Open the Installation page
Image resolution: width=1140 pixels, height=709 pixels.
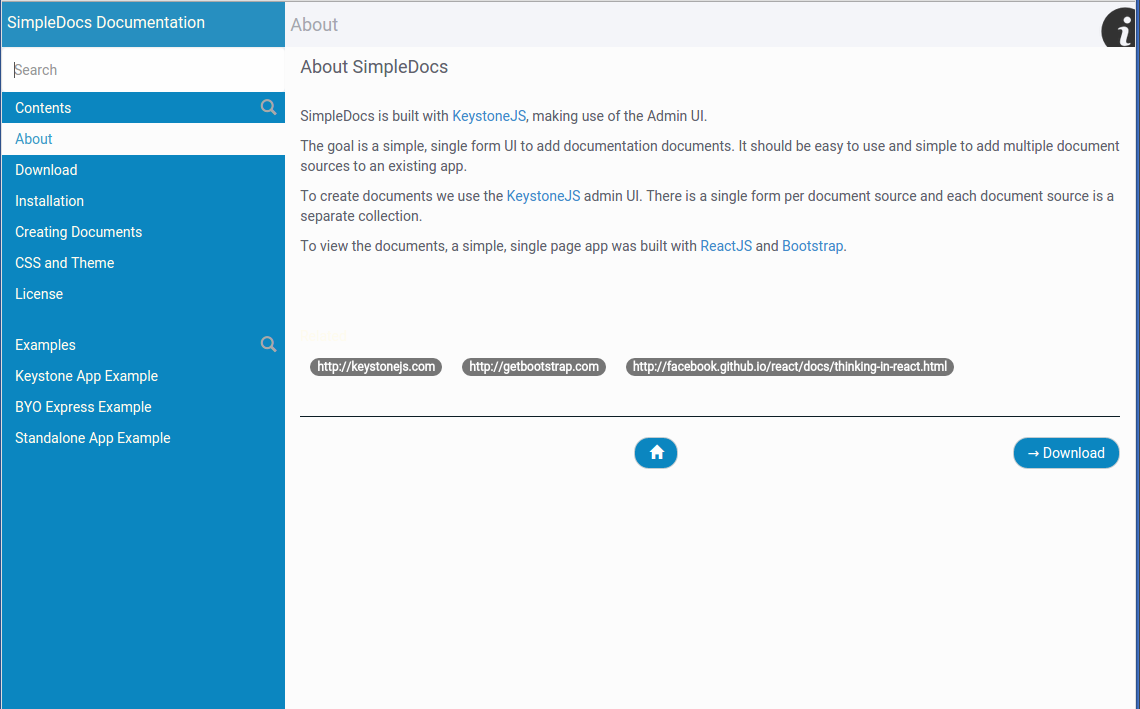click(143, 201)
